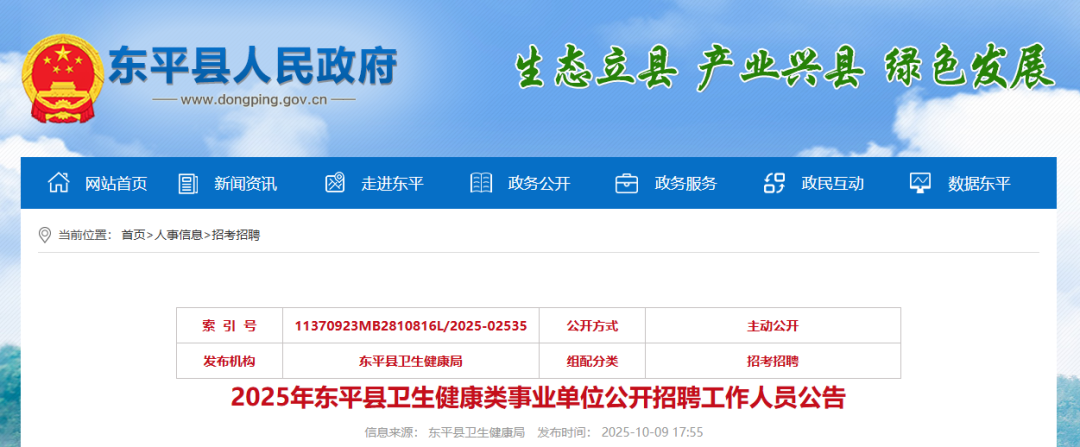
Task: Open the 网站首页 menu item
Action: pyautogui.click(x=116, y=184)
